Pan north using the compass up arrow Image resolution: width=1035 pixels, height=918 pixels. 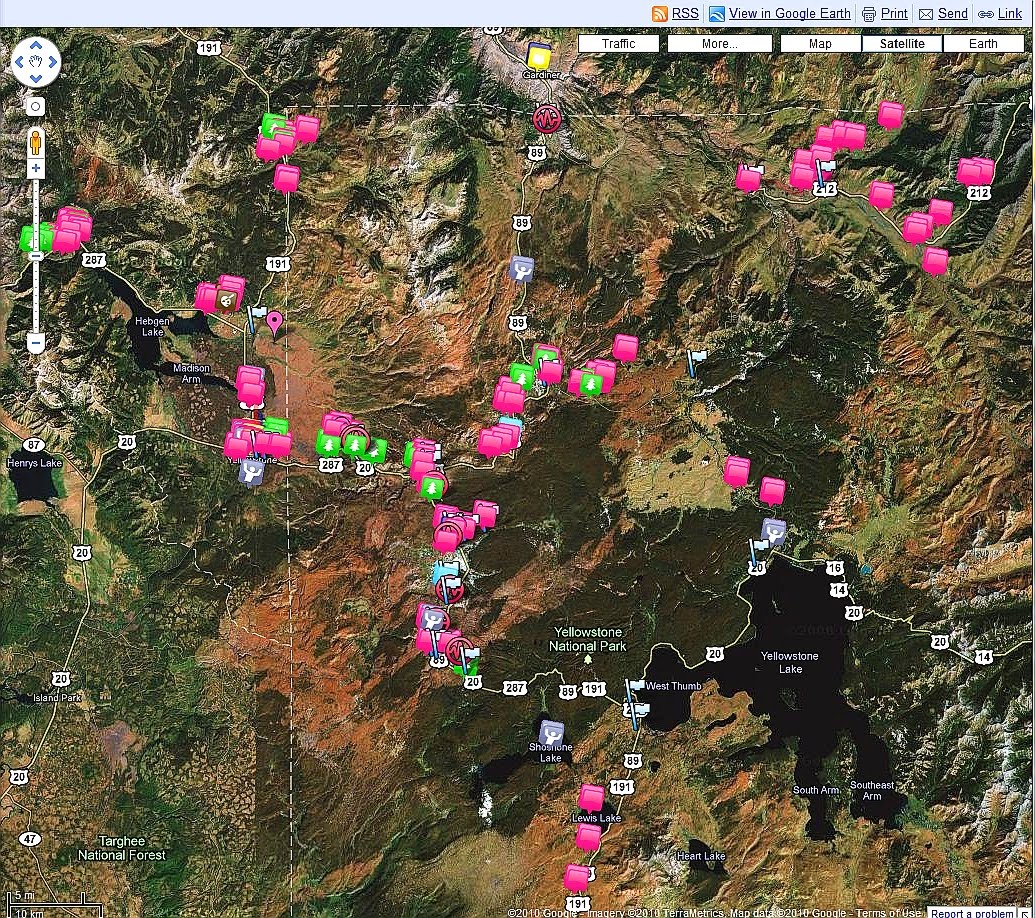tap(36, 44)
